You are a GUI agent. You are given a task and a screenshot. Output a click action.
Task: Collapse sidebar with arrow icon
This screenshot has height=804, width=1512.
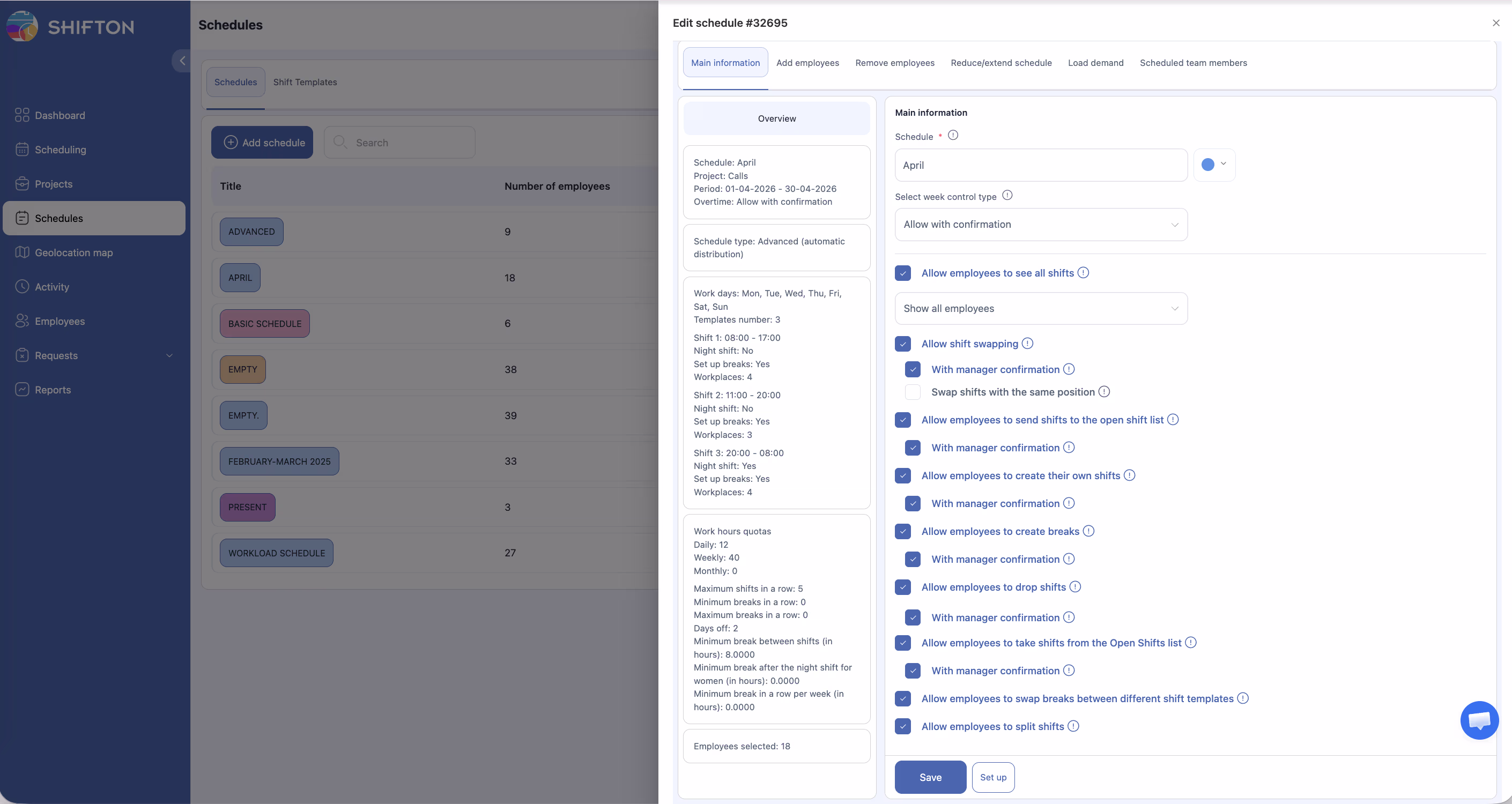(182, 61)
